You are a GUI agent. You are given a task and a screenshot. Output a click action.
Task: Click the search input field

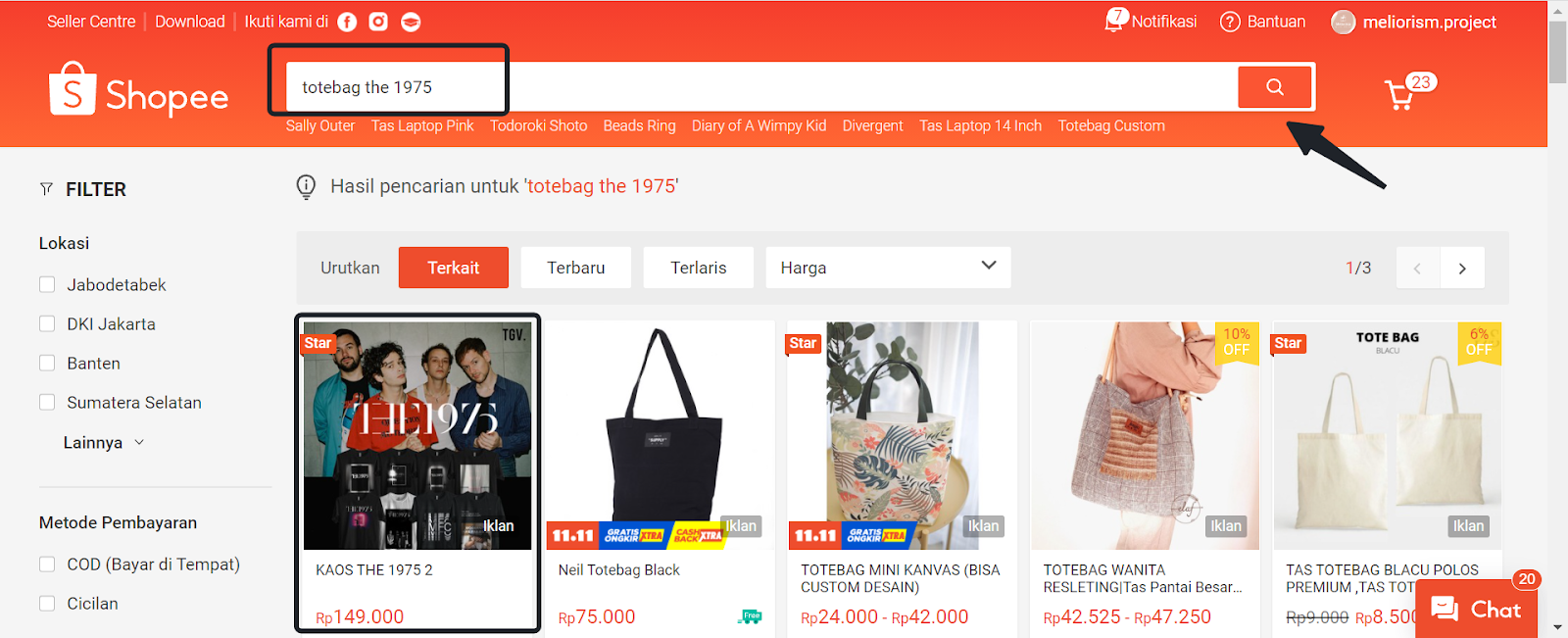(761, 87)
